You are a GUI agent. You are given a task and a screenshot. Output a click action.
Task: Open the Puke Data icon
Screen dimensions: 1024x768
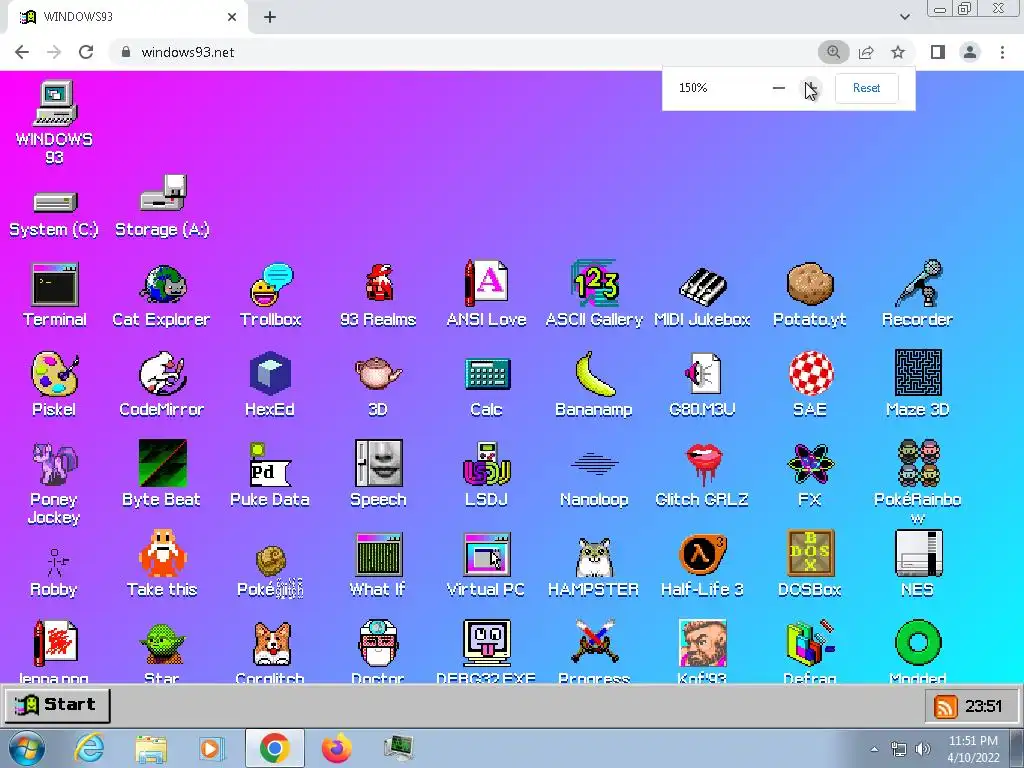(270, 463)
